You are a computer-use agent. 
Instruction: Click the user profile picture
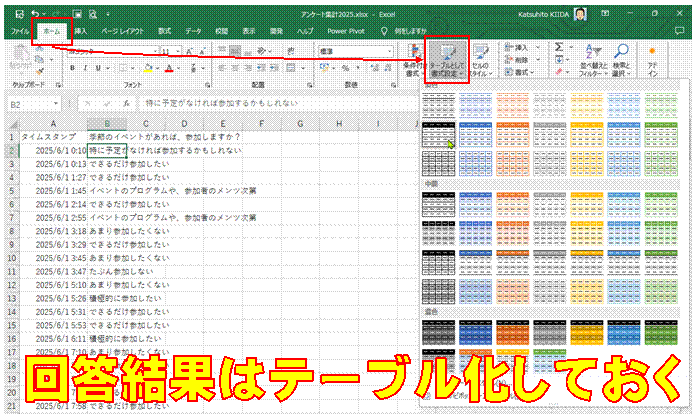(x=580, y=14)
